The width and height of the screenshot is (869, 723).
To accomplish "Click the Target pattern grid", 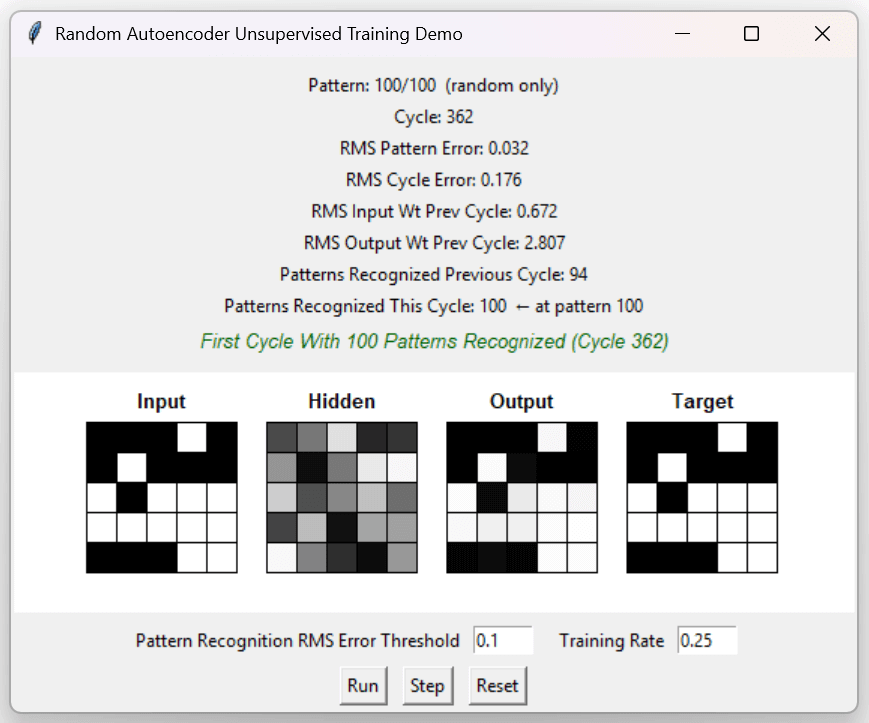I will (x=702, y=498).
